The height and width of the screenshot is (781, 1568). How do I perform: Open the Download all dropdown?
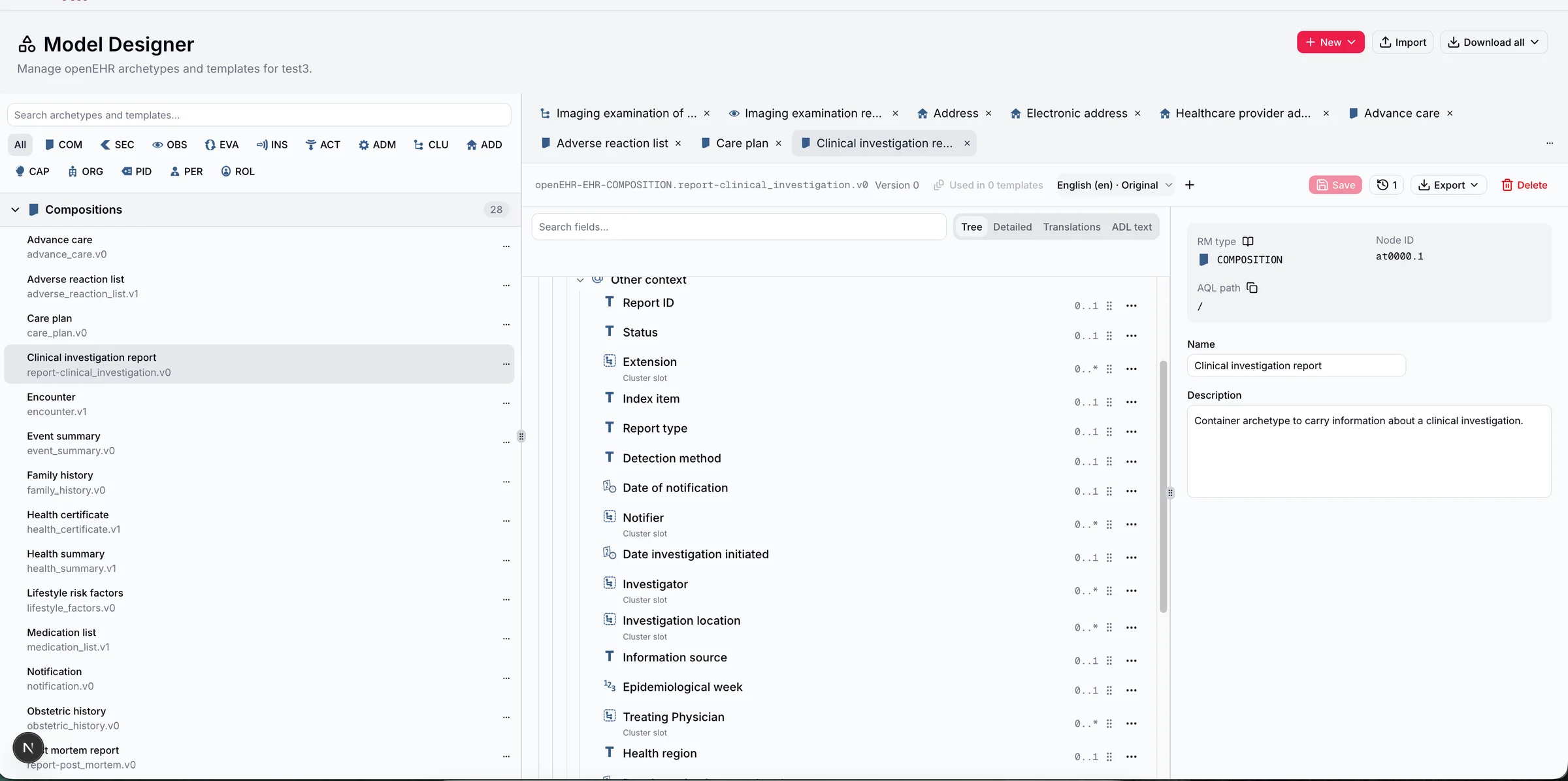coord(1494,42)
